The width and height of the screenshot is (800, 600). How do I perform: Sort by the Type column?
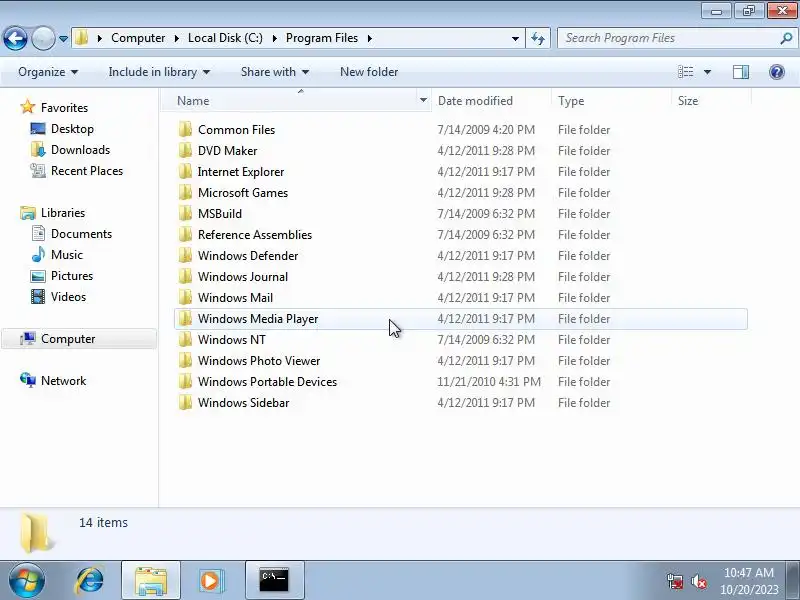tap(611, 101)
